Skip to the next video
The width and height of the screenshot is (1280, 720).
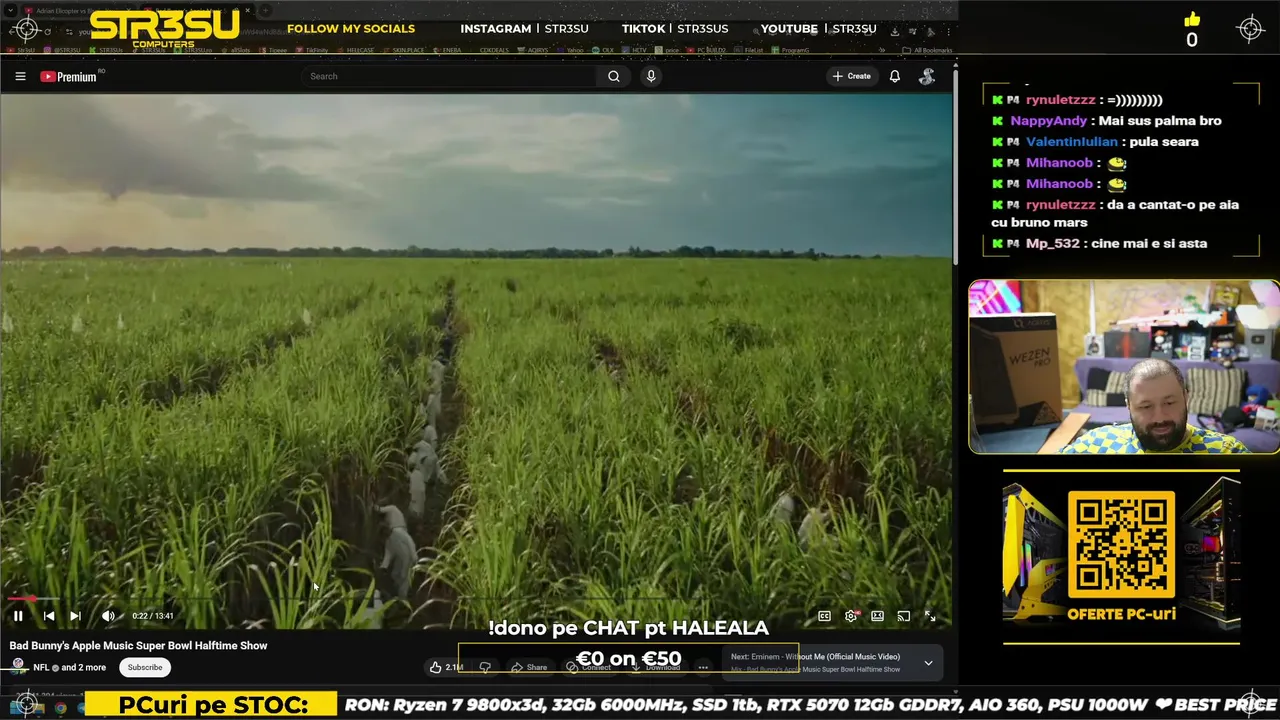coord(75,616)
